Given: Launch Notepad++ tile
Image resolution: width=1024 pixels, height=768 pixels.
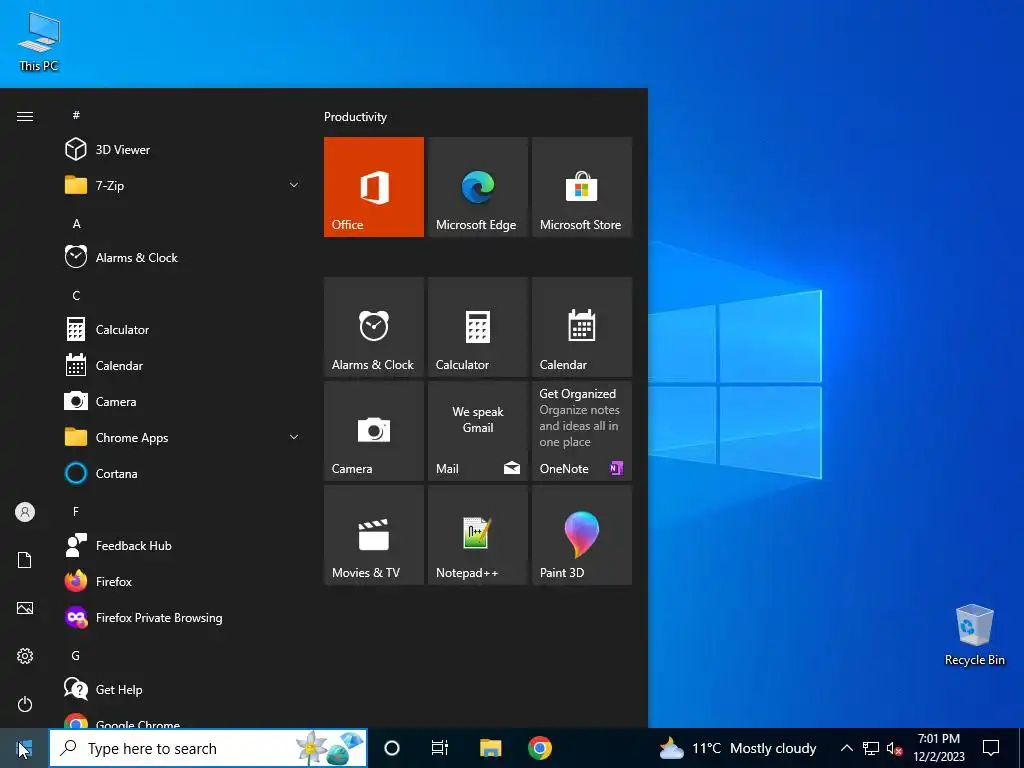Looking at the screenshot, I should (x=477, y=535).
